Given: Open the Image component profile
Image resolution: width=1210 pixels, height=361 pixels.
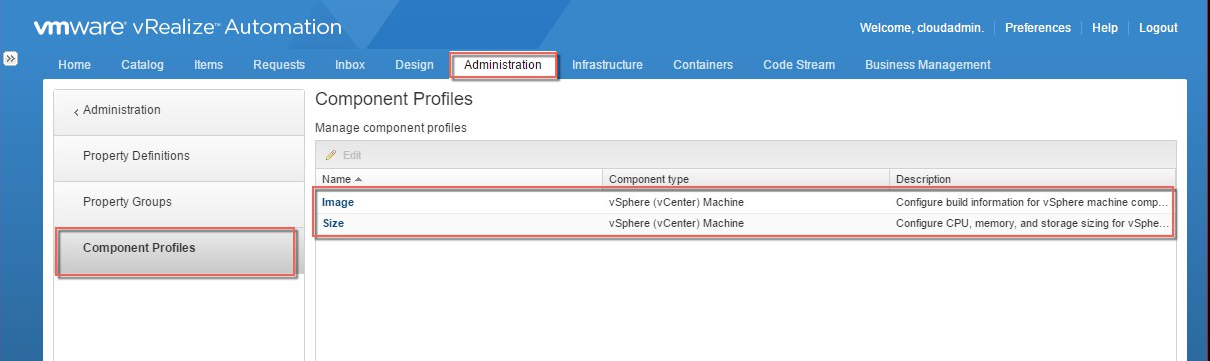Looking at the screenshot, I should [x=338, y=202].
